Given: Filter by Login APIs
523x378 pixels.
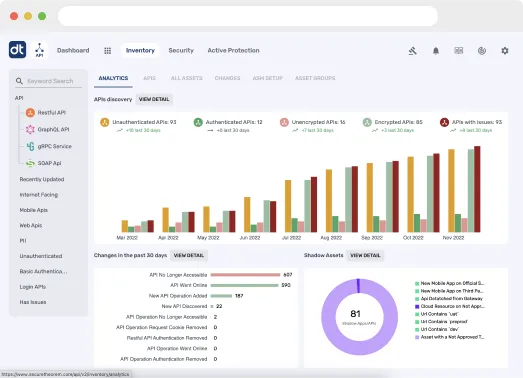Looking at the screenshot, I should [x=33, y=287].
